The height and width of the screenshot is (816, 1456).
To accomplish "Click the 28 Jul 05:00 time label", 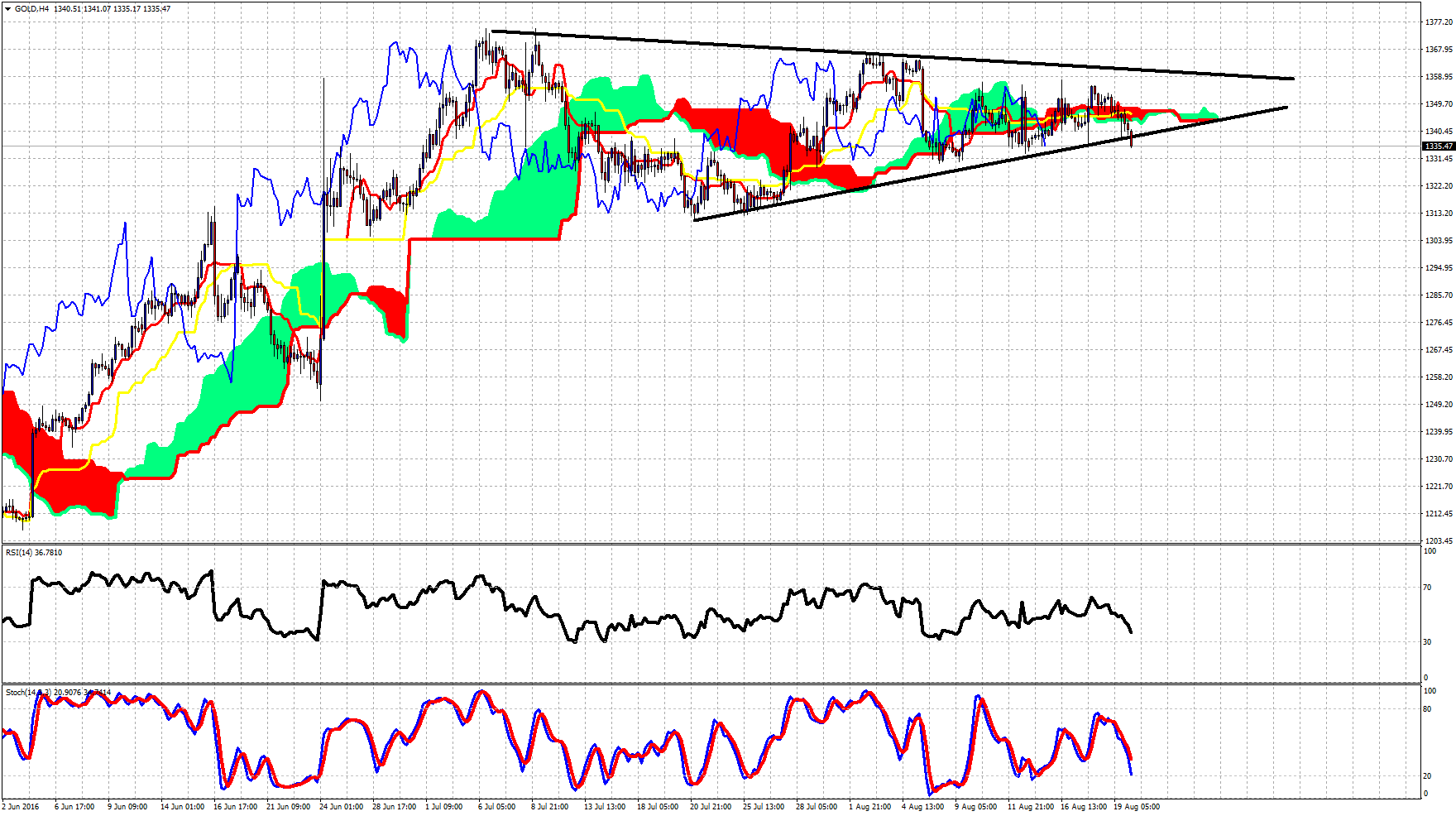I will 817,807.
